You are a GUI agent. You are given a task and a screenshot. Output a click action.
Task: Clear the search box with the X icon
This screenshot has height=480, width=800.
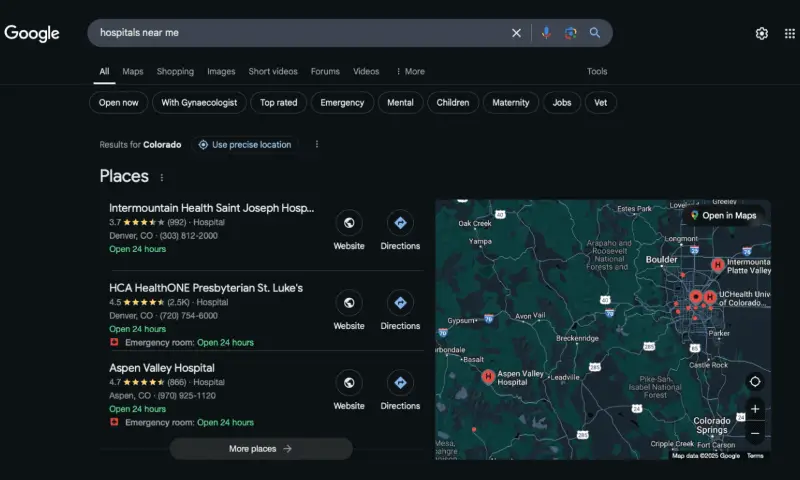coord(516,33)
